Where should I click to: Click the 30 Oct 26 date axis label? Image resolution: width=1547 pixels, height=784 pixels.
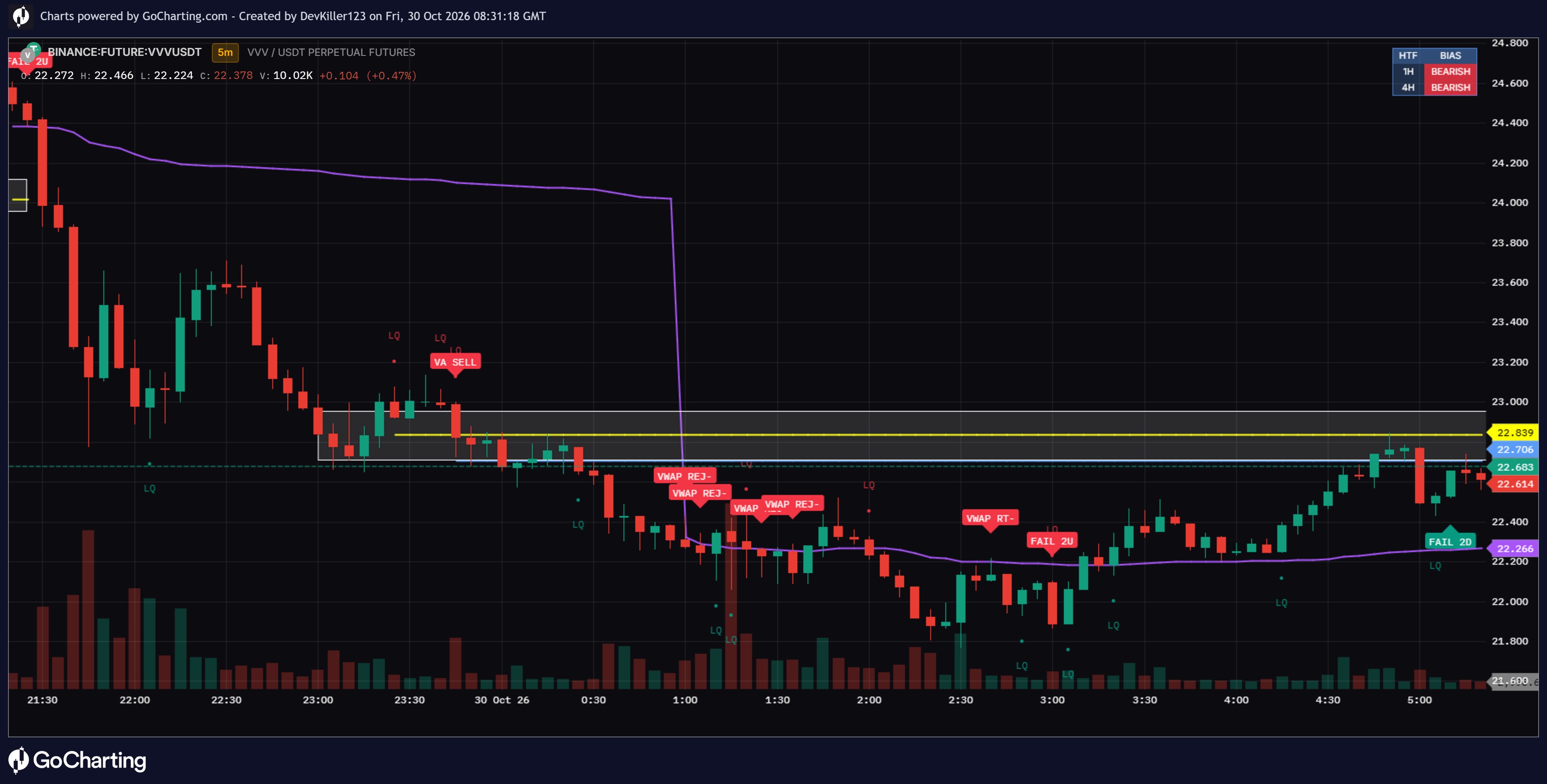tap(502, 700)
